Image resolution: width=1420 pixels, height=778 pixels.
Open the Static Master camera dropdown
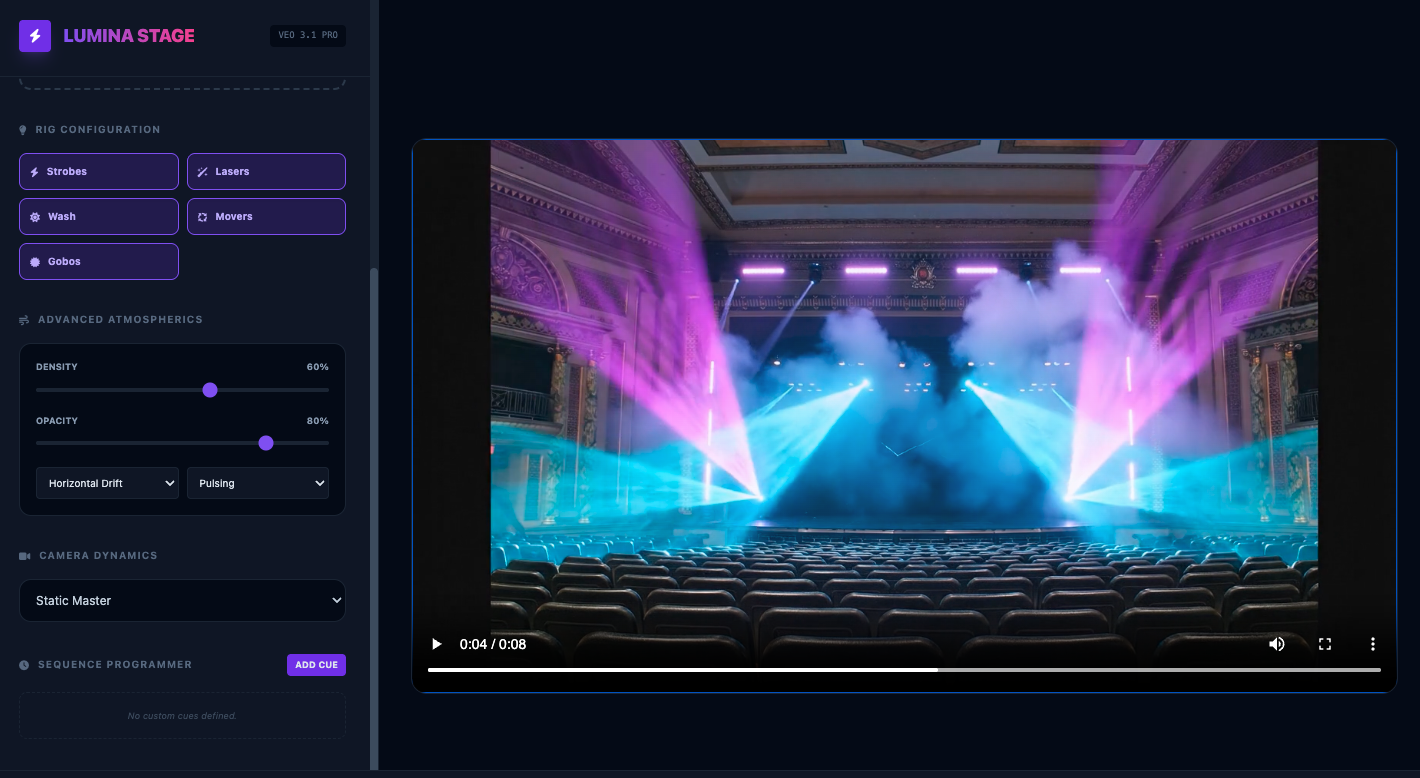pos(182,600)
